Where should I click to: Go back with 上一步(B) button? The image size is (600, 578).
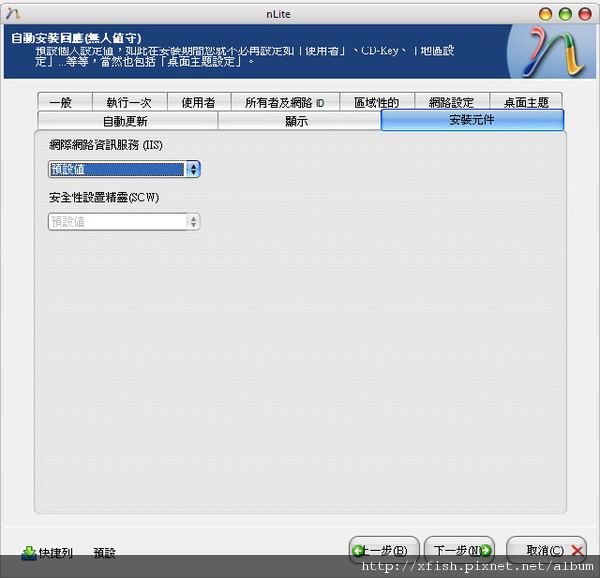tap(384, 550)
